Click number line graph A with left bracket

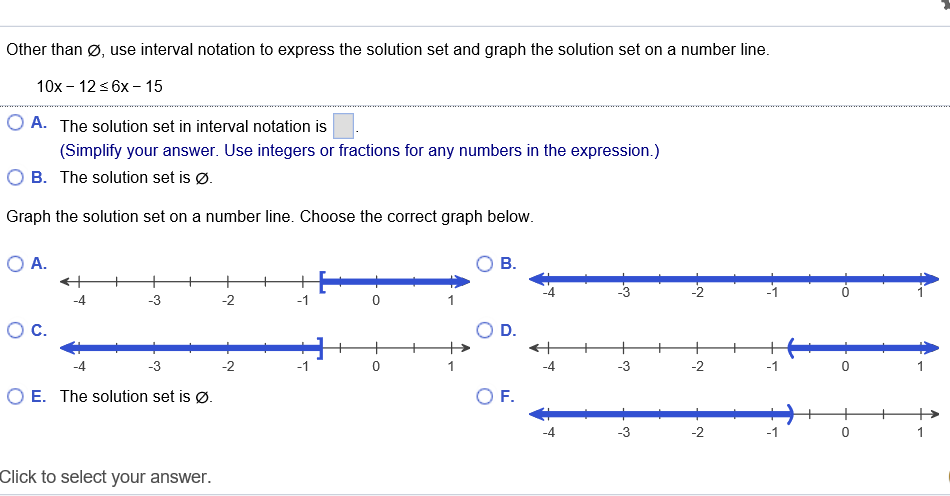tap(265, 289)
